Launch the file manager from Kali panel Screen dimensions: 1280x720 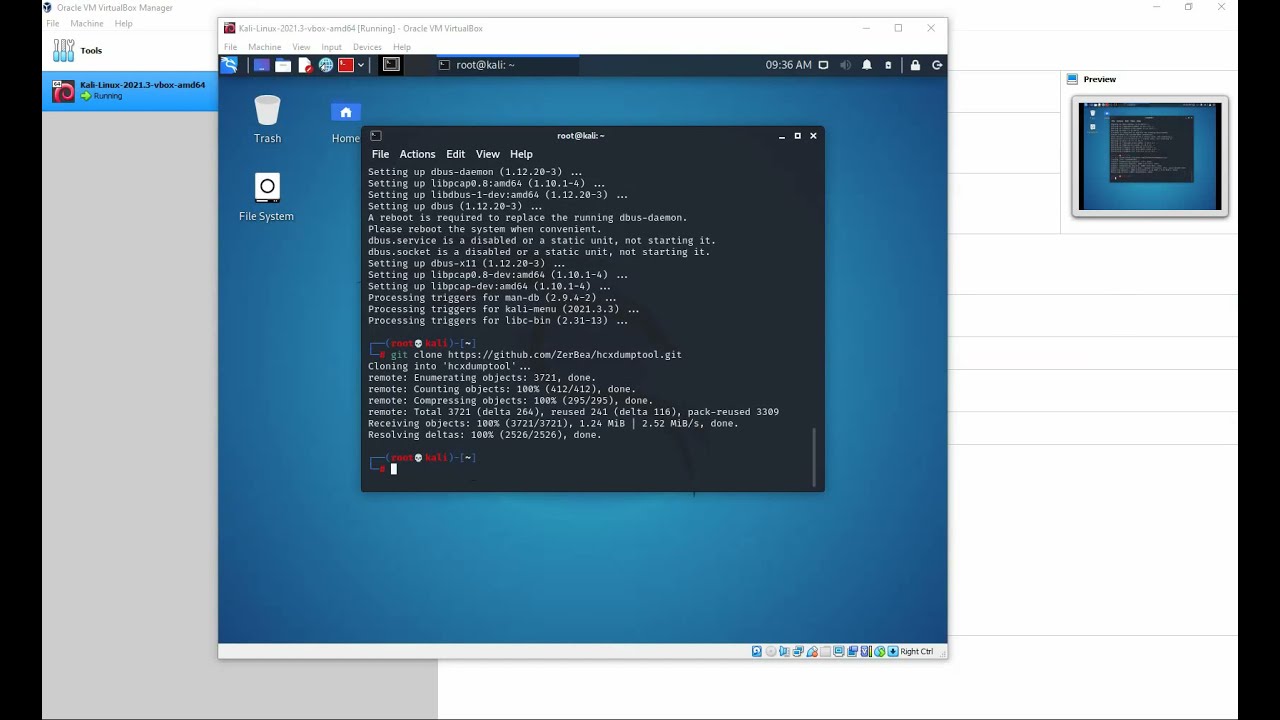(x=283, y=65)
